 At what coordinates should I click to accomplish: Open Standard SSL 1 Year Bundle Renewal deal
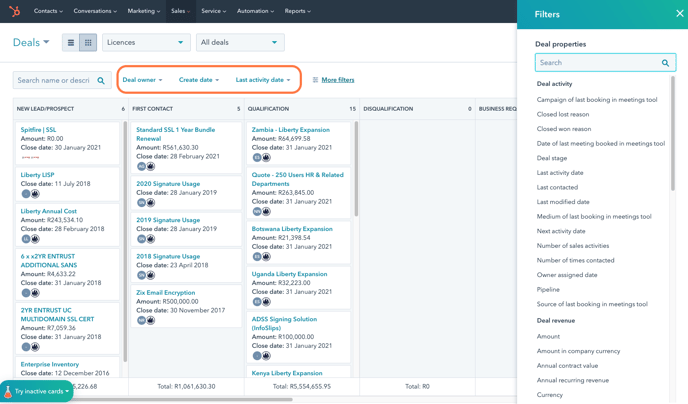[x=175, y=134]
